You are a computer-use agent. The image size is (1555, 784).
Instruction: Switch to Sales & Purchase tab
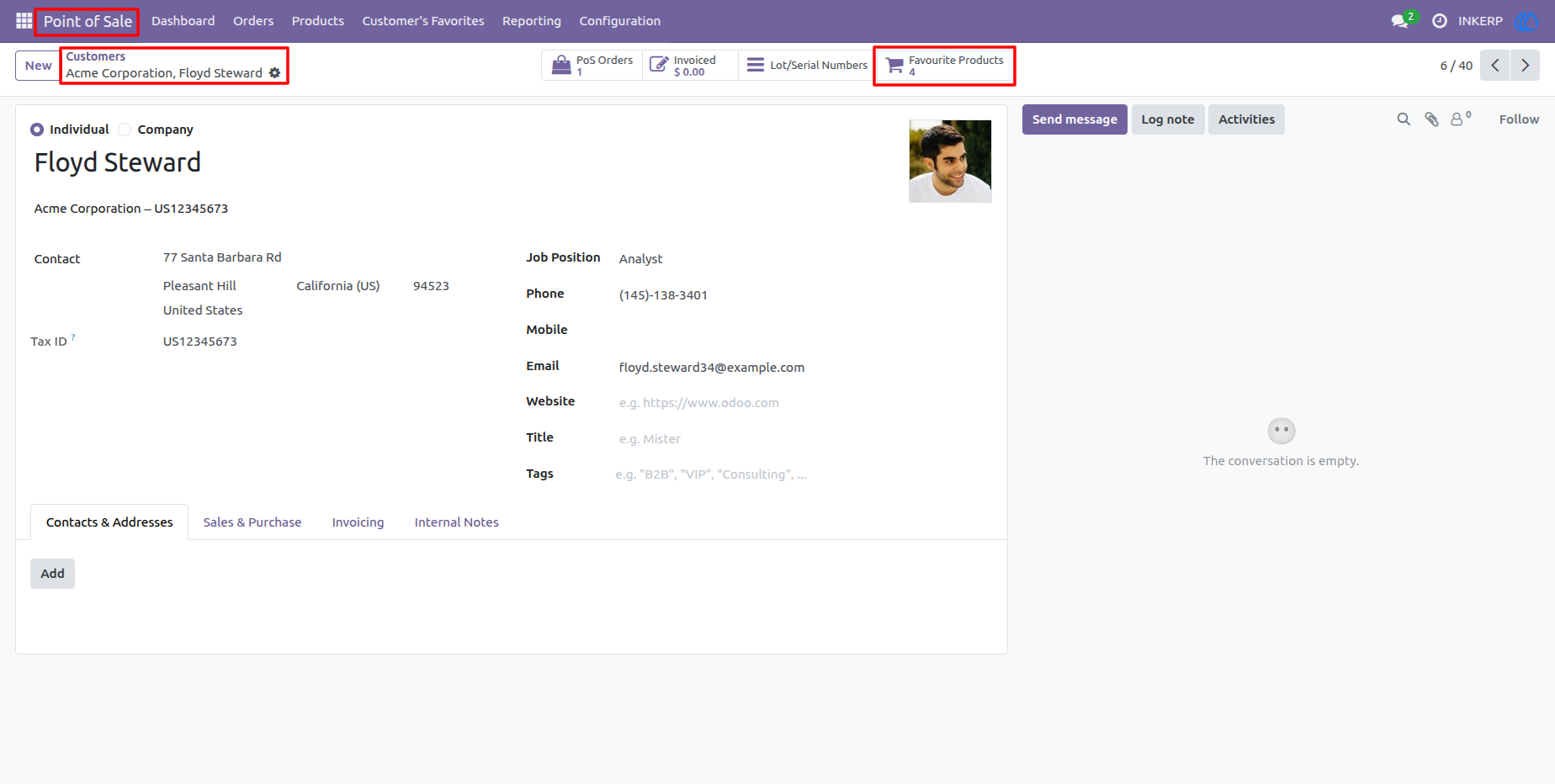[x=252, y=522]
